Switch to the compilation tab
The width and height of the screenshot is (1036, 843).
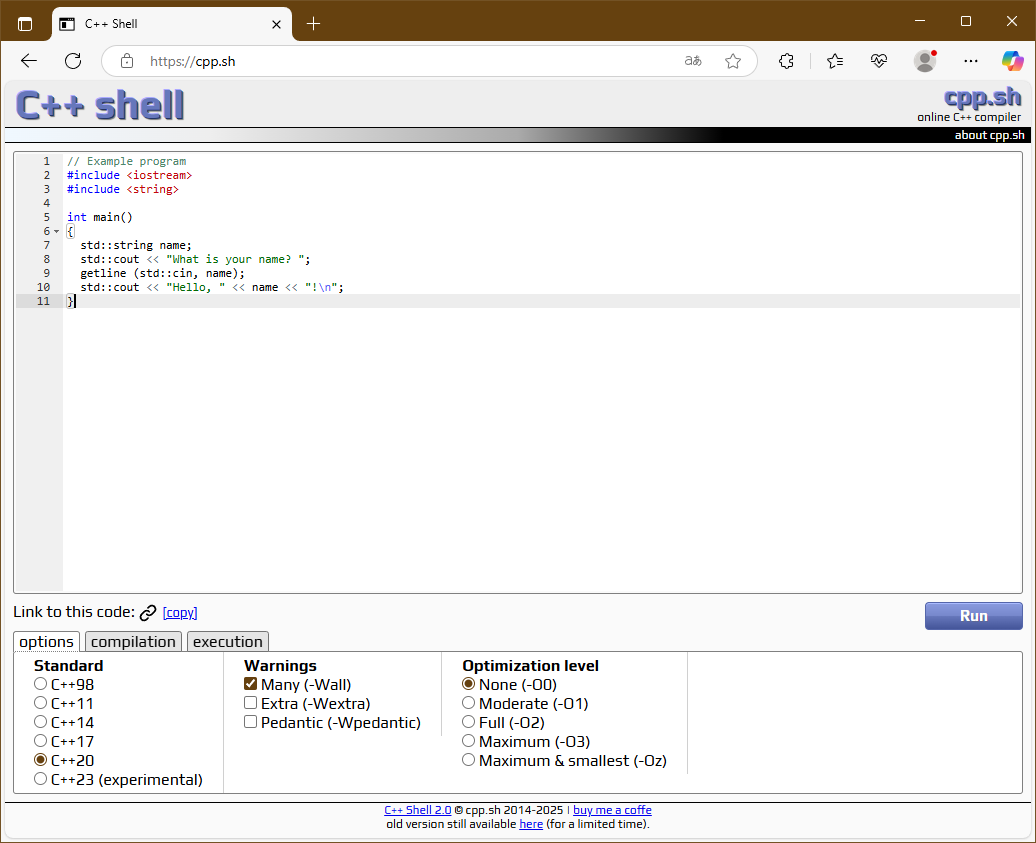click(133, 641)
